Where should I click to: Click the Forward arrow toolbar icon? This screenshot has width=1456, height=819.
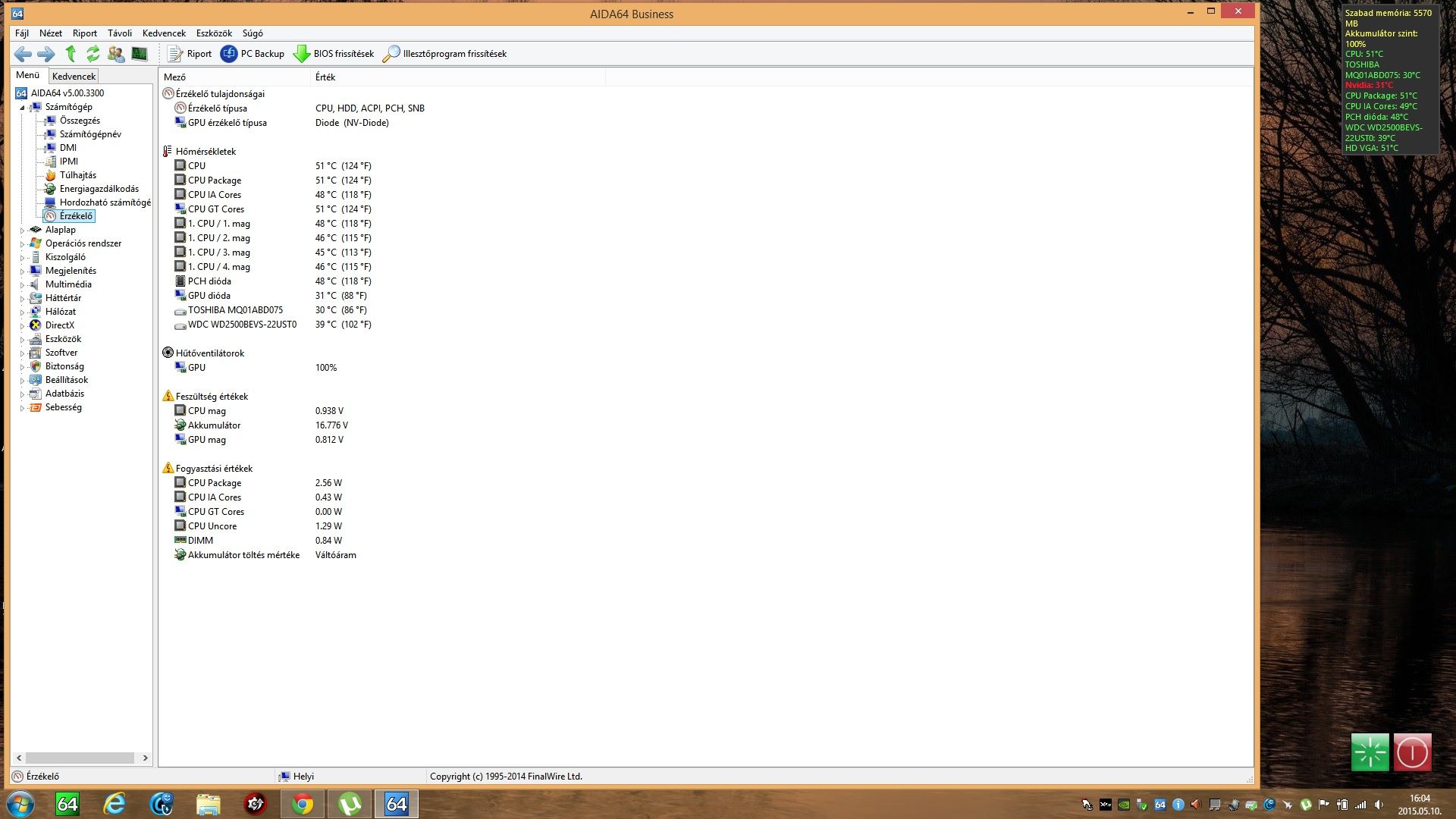tap(46, 54)
